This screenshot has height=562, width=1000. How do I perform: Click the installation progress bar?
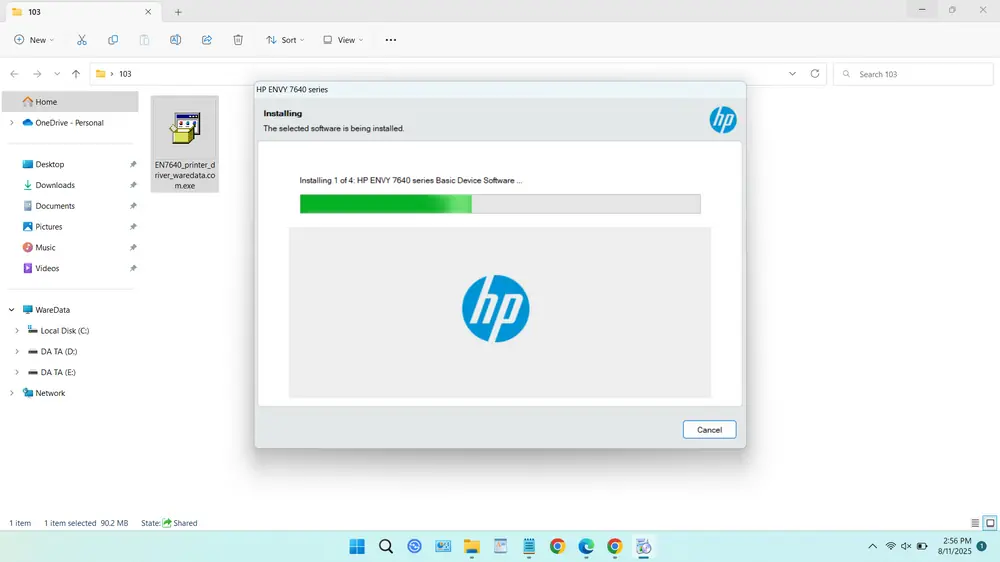(500, 204)
